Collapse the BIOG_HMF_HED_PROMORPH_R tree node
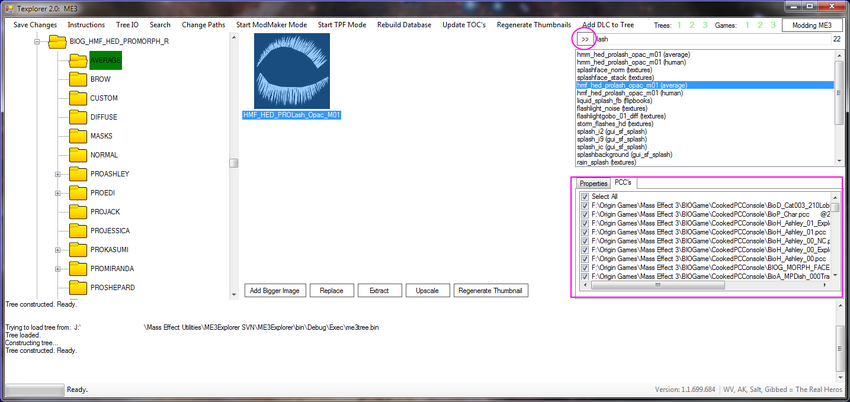Screen dimensions: 850x402 (37, 41)
